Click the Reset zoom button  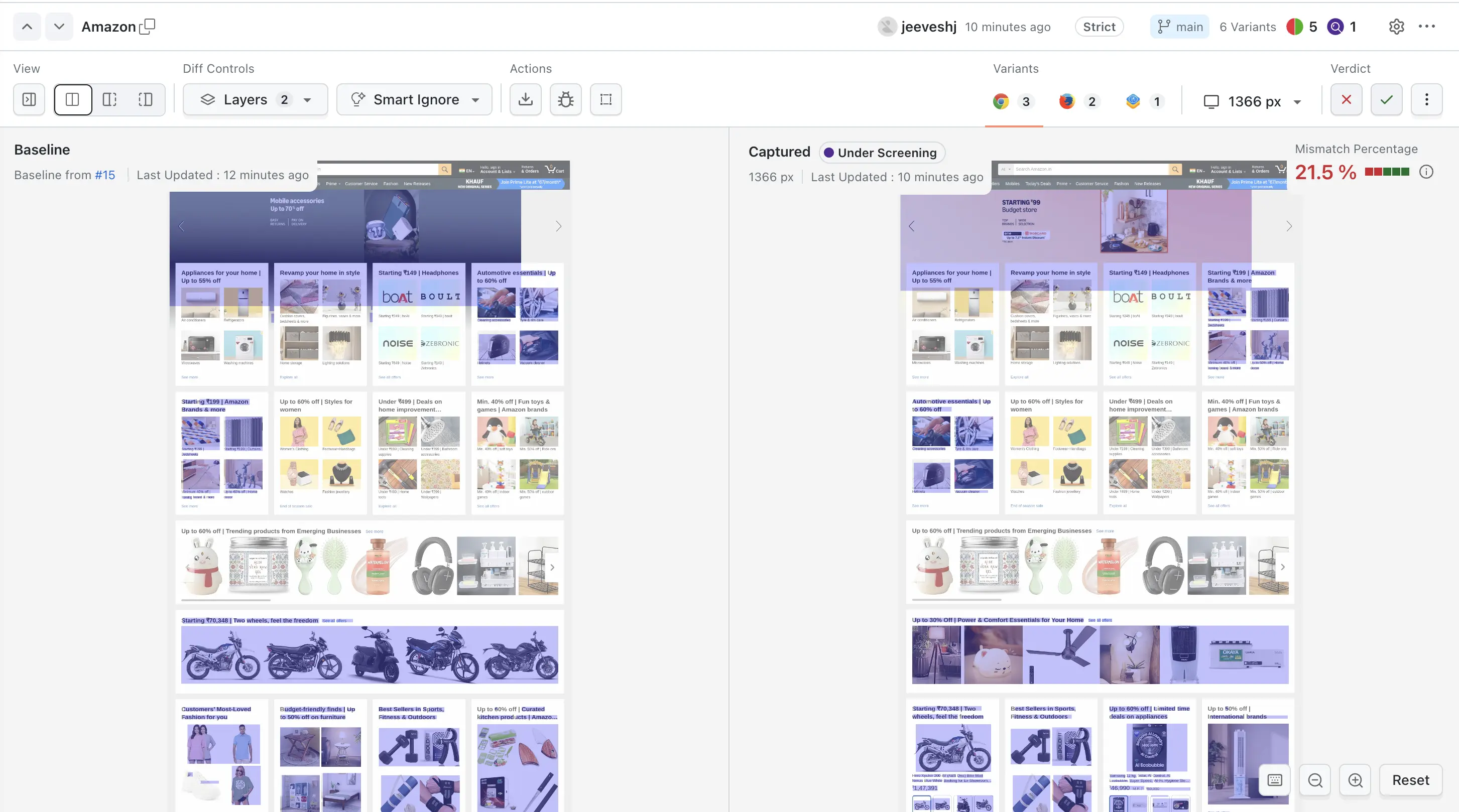tap(1410, 780)
